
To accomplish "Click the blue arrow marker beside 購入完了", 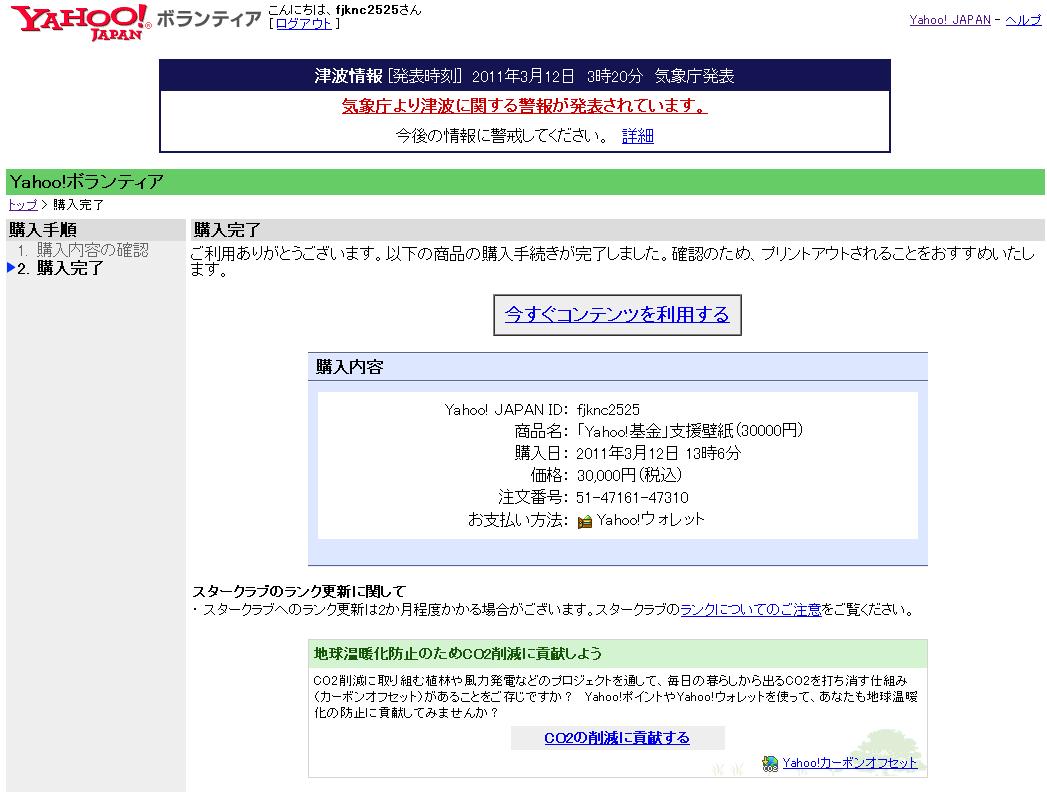I will (x=11, y=268).
